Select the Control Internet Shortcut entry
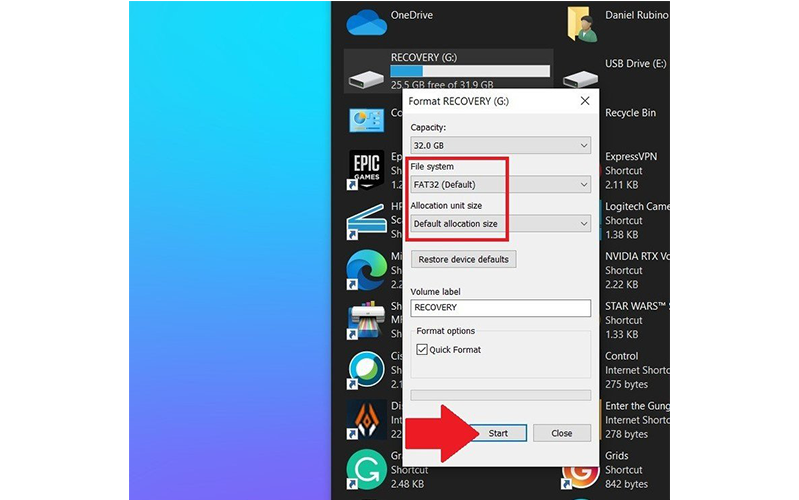The image size is (799, 500). (x=637, y=370)
